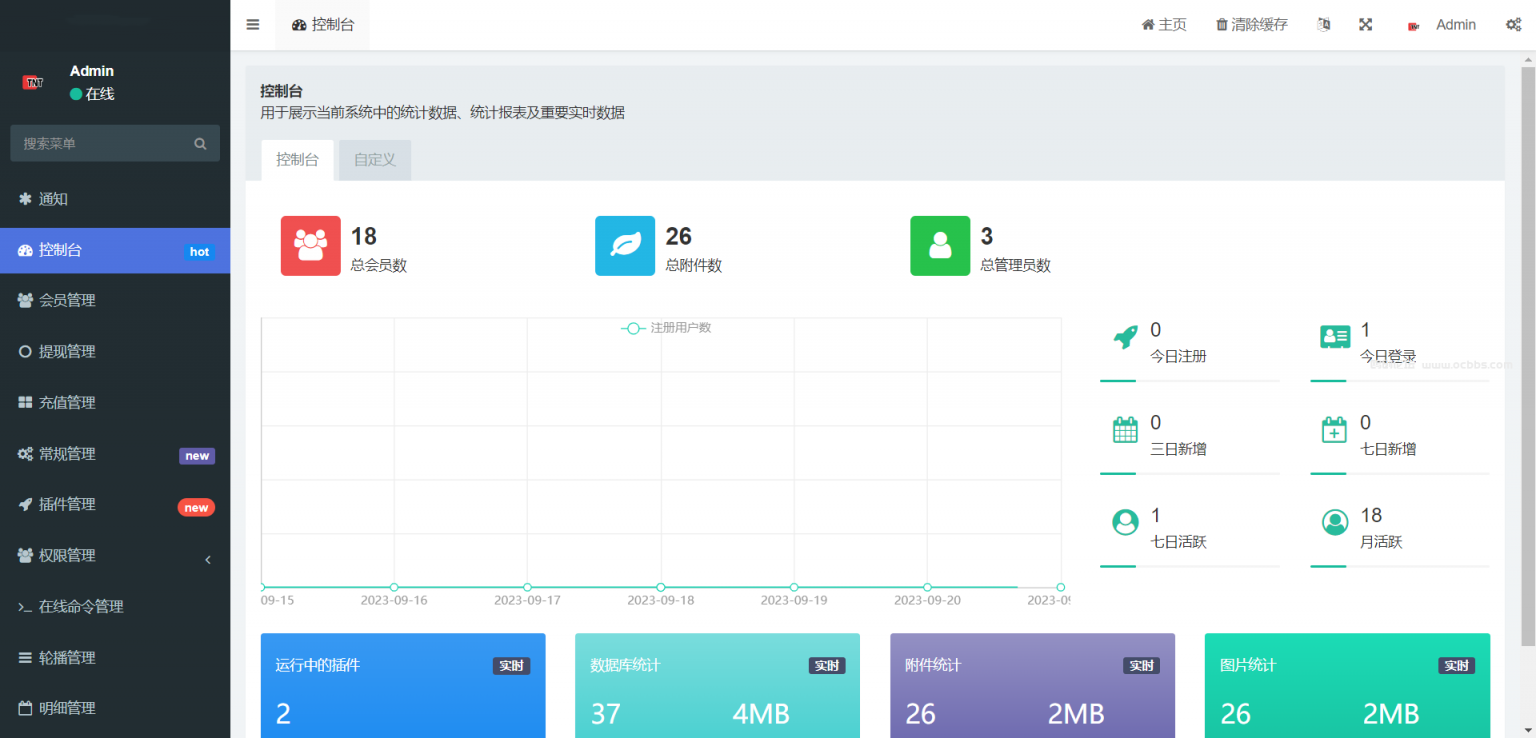1536x738 pixels.
Task: Click the page vertical scrollbar
Action: (x=1527, y=355)
